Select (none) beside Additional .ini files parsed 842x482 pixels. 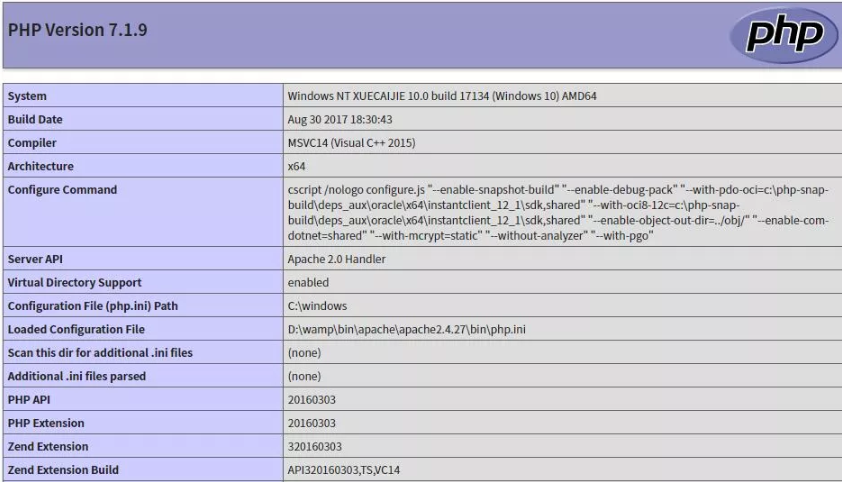(x=304, y=376)
